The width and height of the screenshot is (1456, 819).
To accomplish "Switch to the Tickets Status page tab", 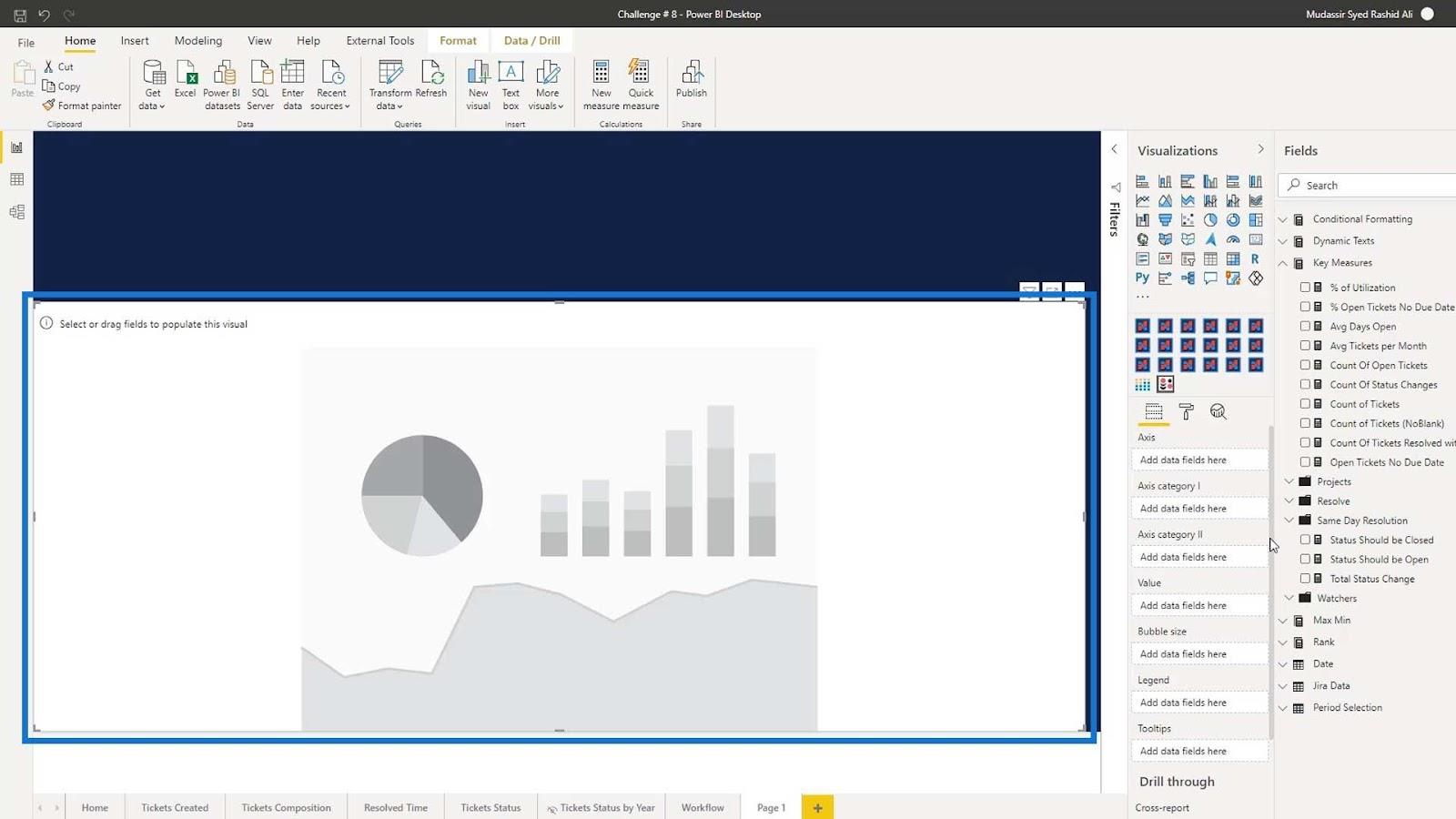I will tap(490, 807).
